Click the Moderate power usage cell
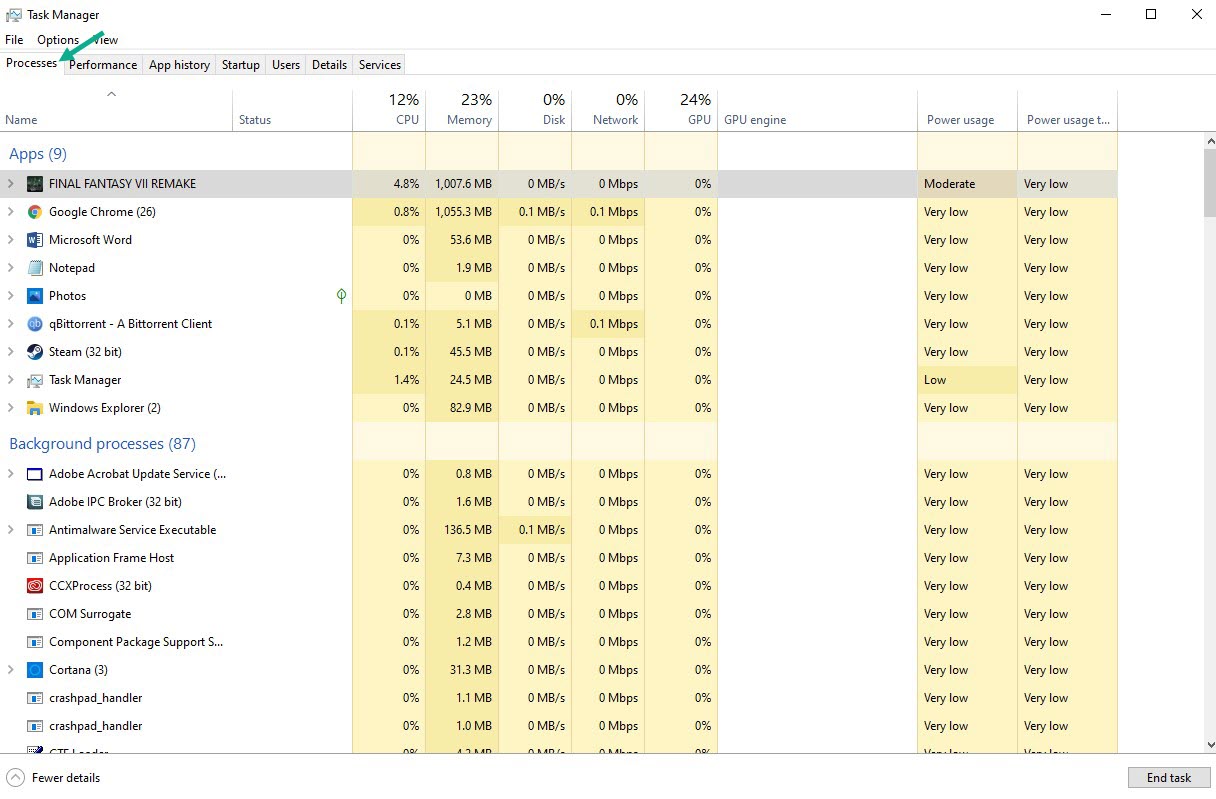1216x799 pixels. pyautogui.click(x=967, y=184)
